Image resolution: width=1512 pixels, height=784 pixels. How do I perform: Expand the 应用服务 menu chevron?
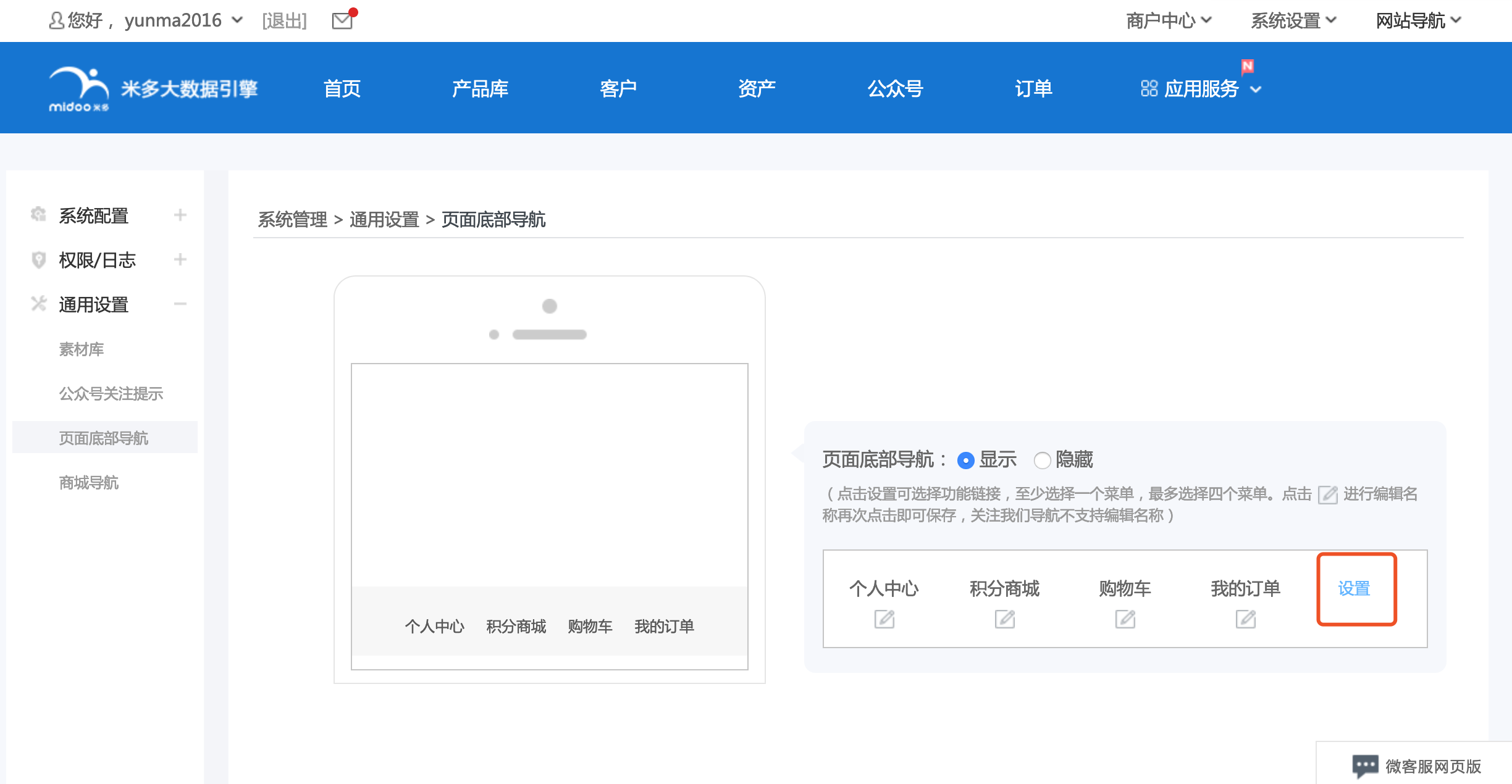[1255, 90]
